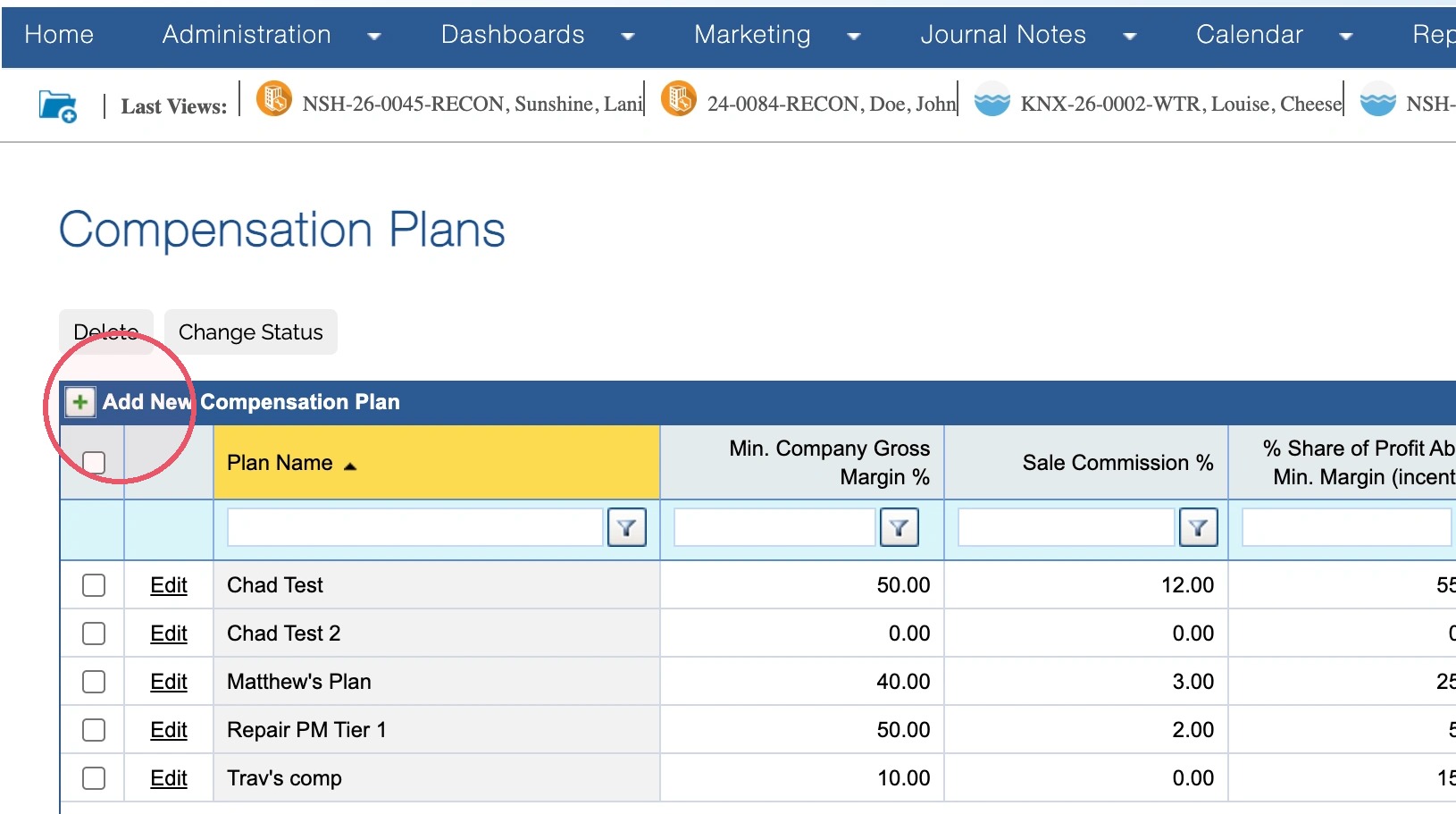Viewport: 1456px width, 814px height.
Task: Click the Sale Commission % filter icon
Action: 1199,527
